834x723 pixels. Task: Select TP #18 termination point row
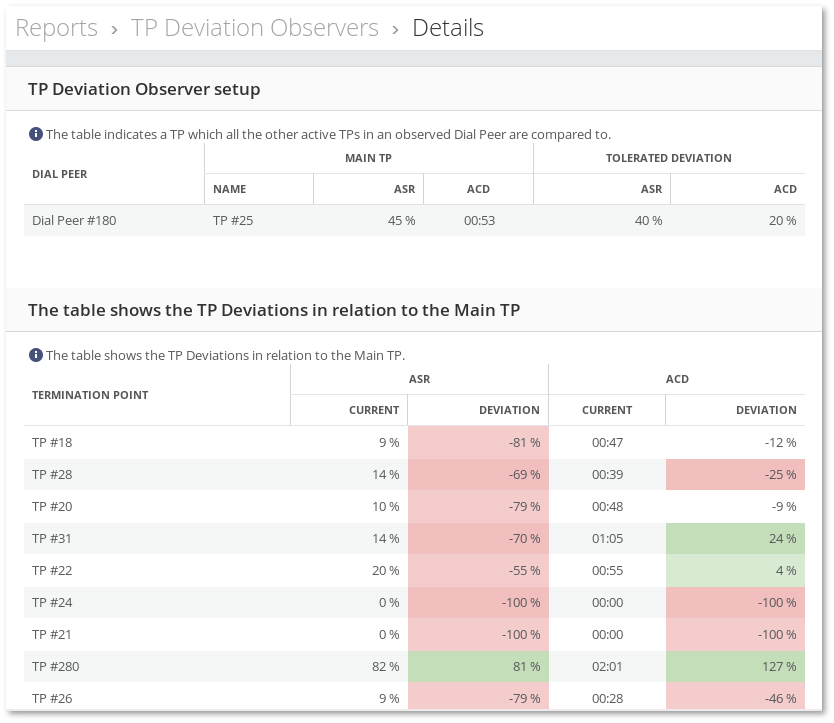click(52, 442)
